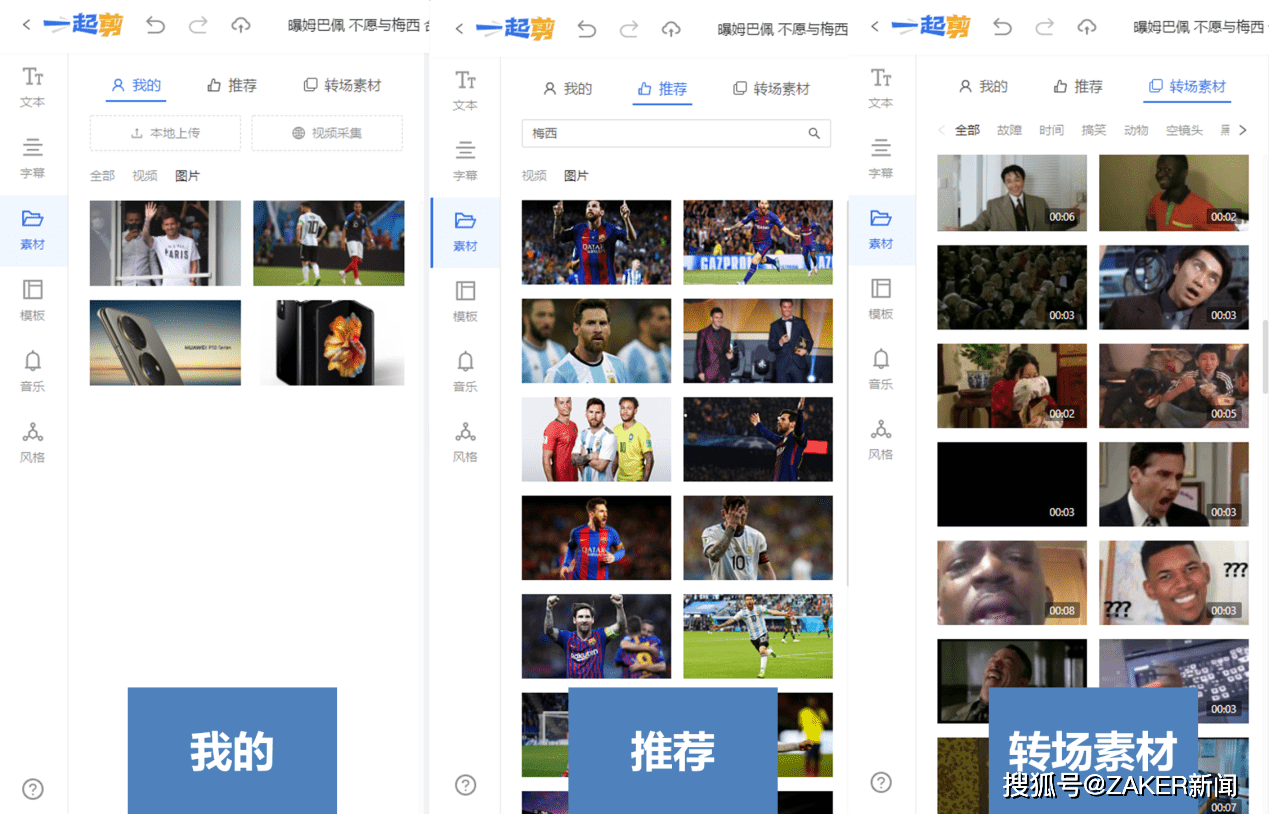Image resolution: width=1269 pixels, height=814 pixels.
Task: Filter materials by 视频 (Videos)
Action: tap(144, 175)
